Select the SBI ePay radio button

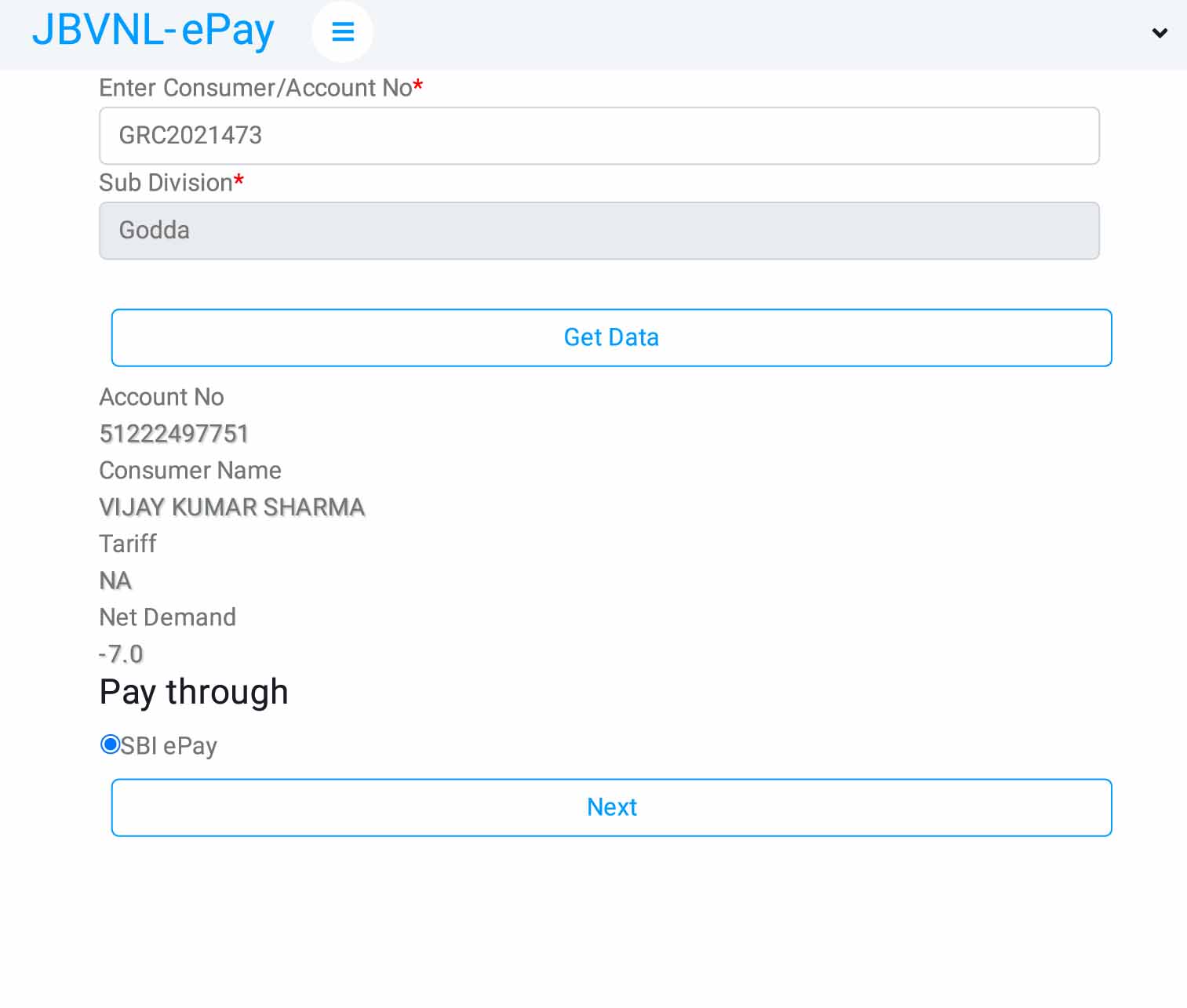click(110, 744)
